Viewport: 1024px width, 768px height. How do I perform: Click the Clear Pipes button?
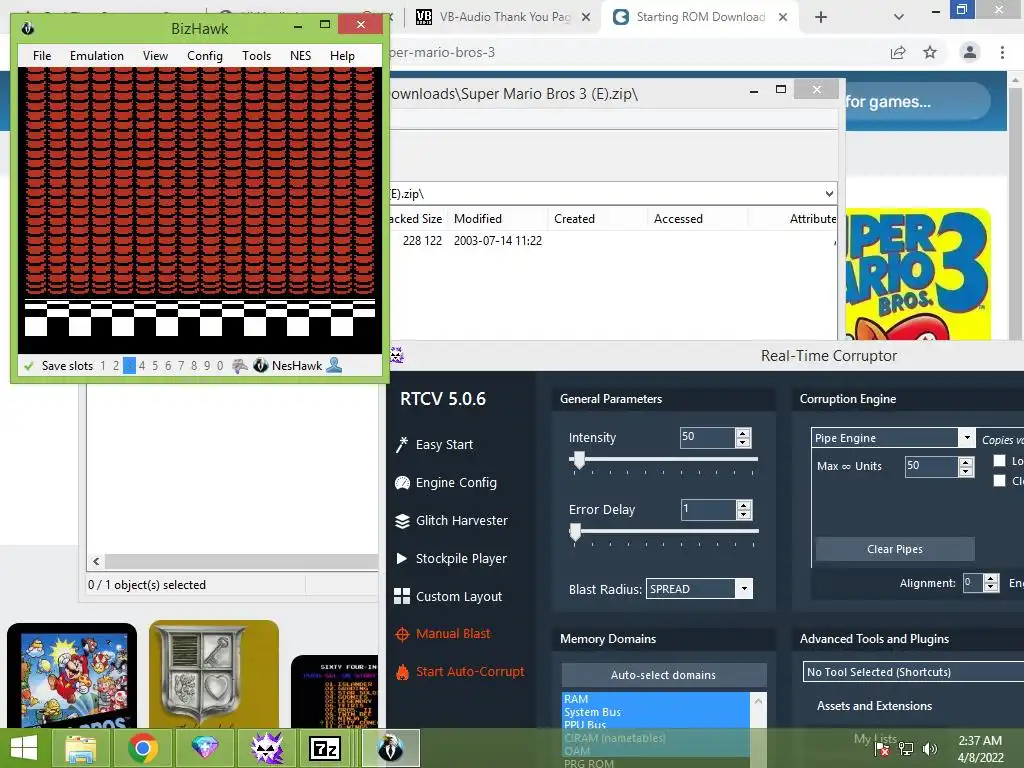(895, 549)
